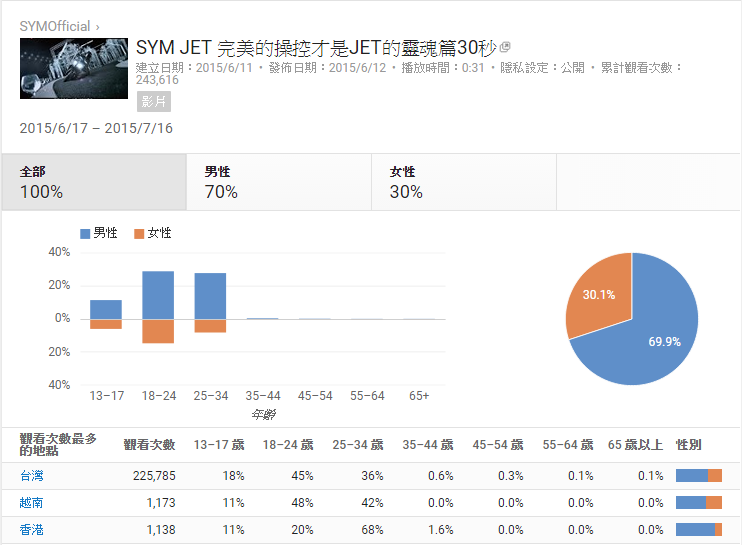The image size is (742, 545).
Task: Click the 0.6% cell in 台灣 row
Action: coord(441,476)
